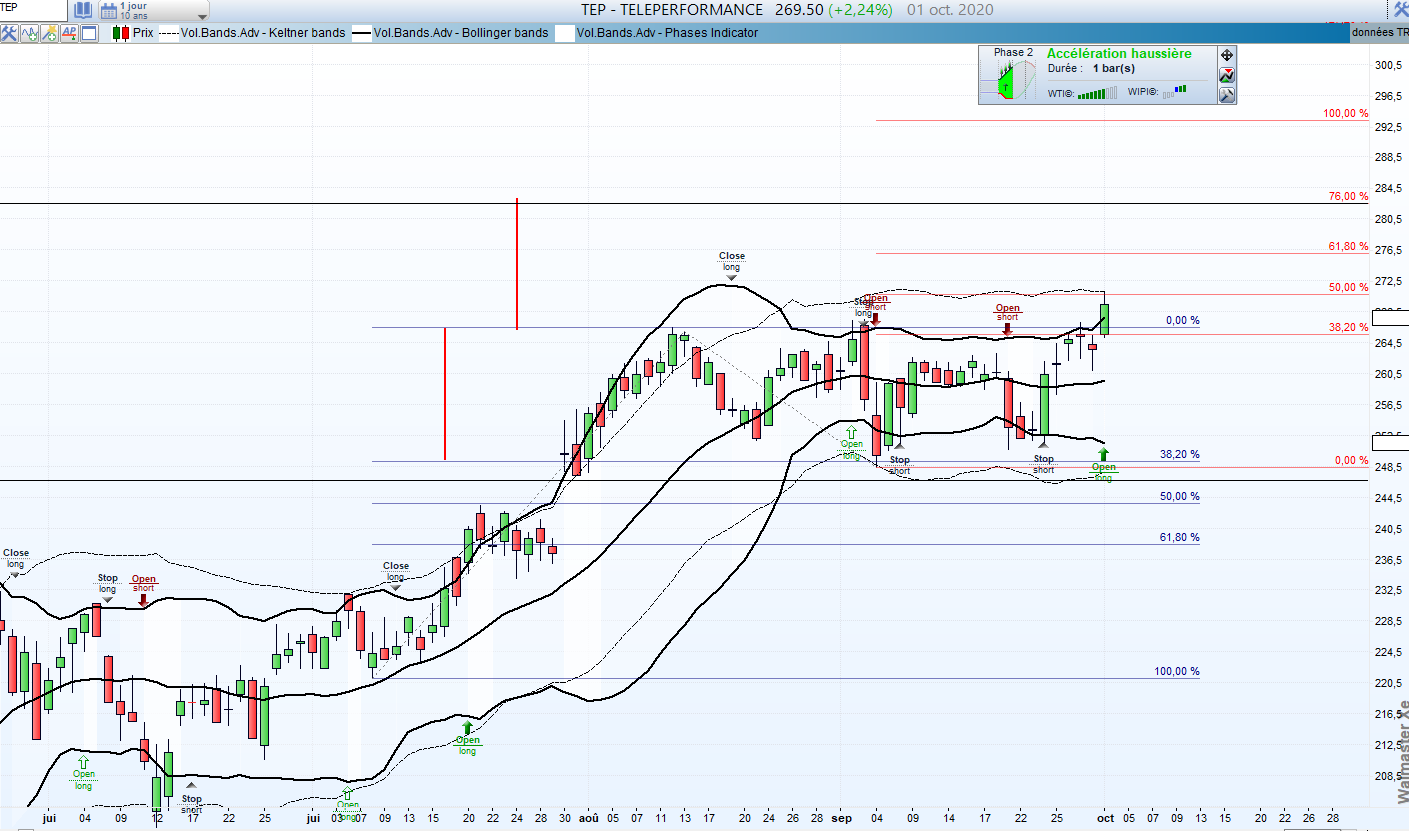Click the TEP ticker input field

34,10
